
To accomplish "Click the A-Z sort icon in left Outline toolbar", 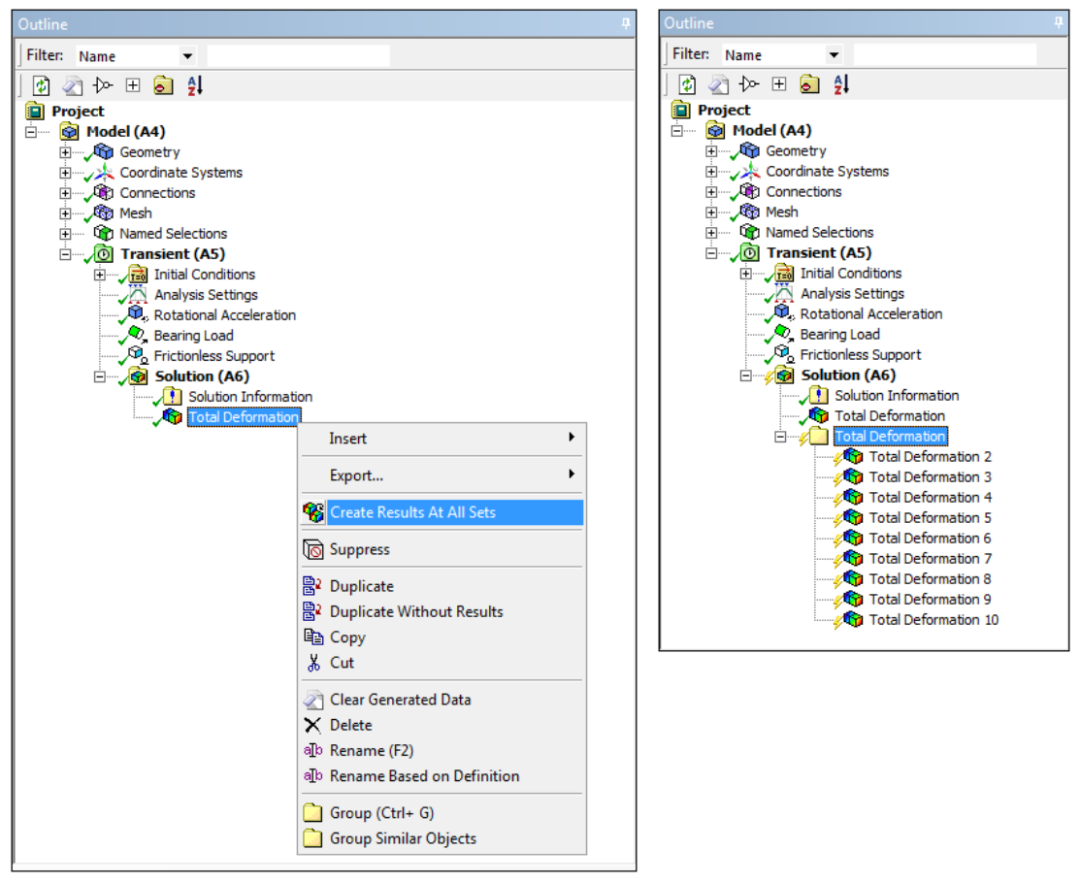I will [194, 86].
